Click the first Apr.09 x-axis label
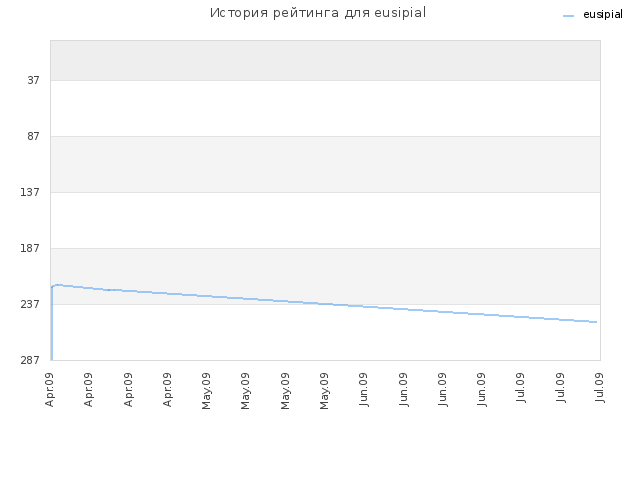 (49, 390)
